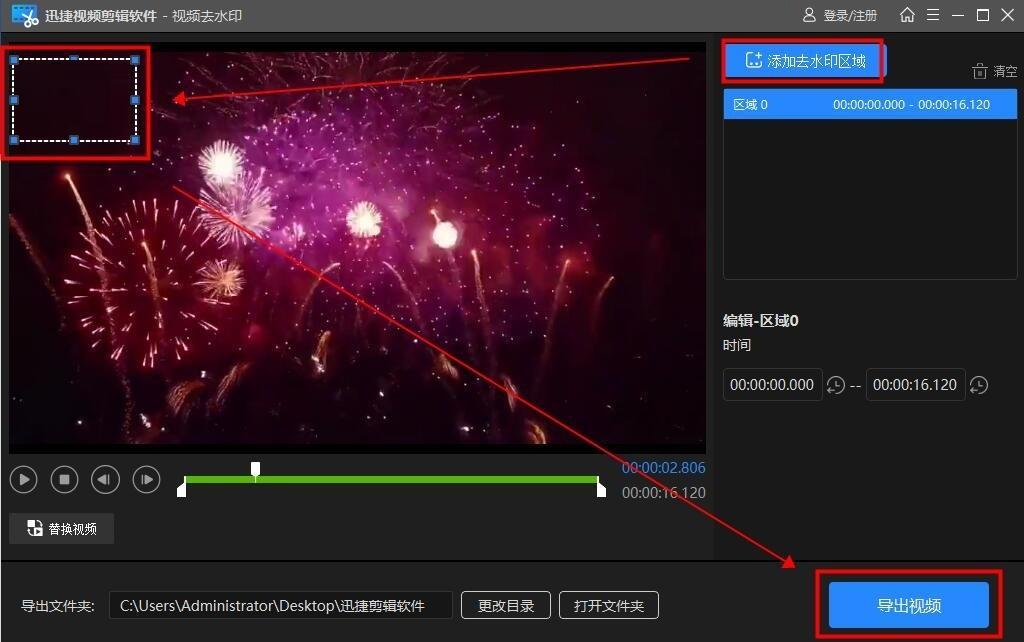Step forward to next frame
Image resolution: width=1024 pixels, height=642 pixels.
[x=146, y=480]
